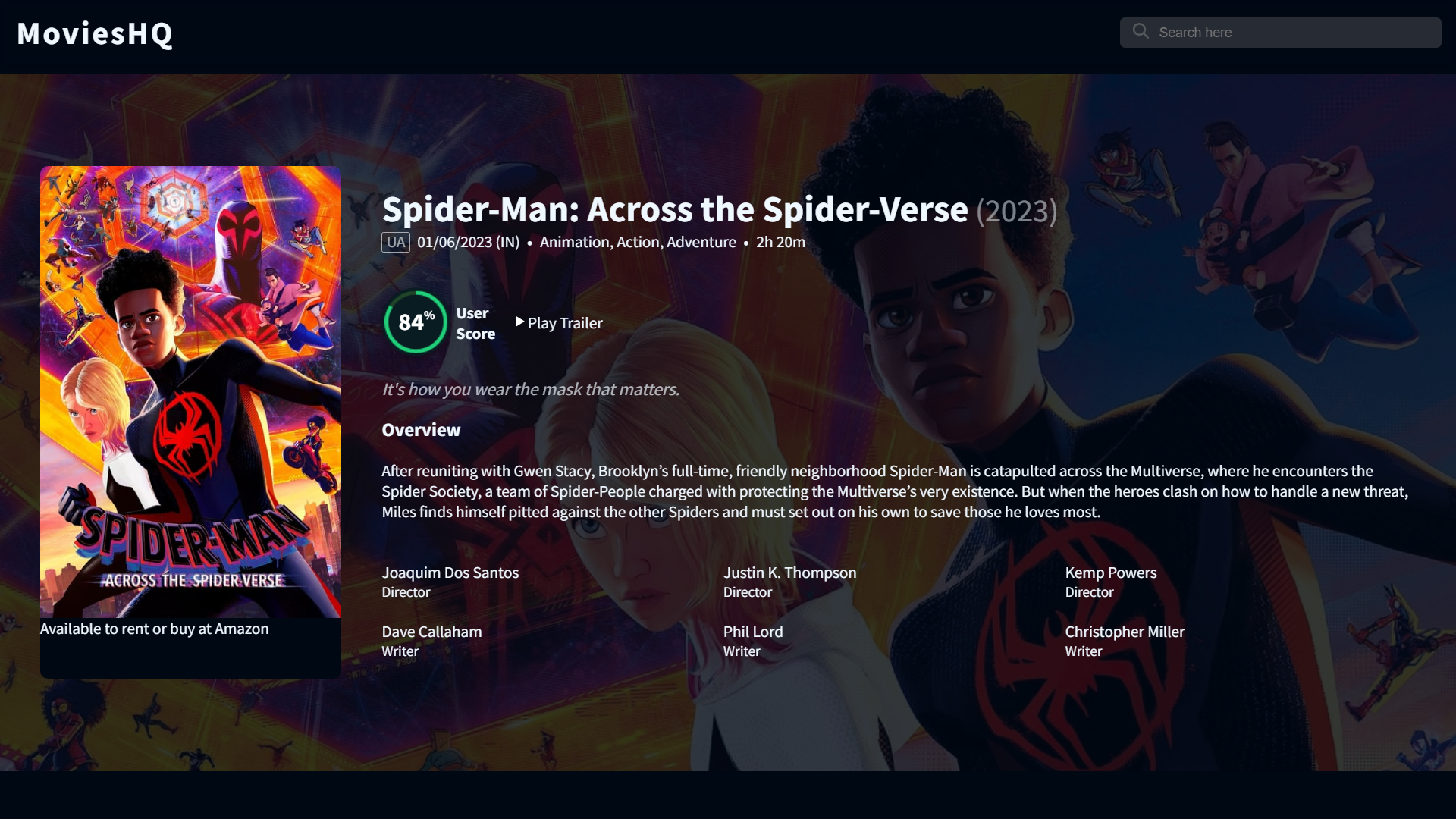Open director Justin K. Thompson

tap(789, 573)
